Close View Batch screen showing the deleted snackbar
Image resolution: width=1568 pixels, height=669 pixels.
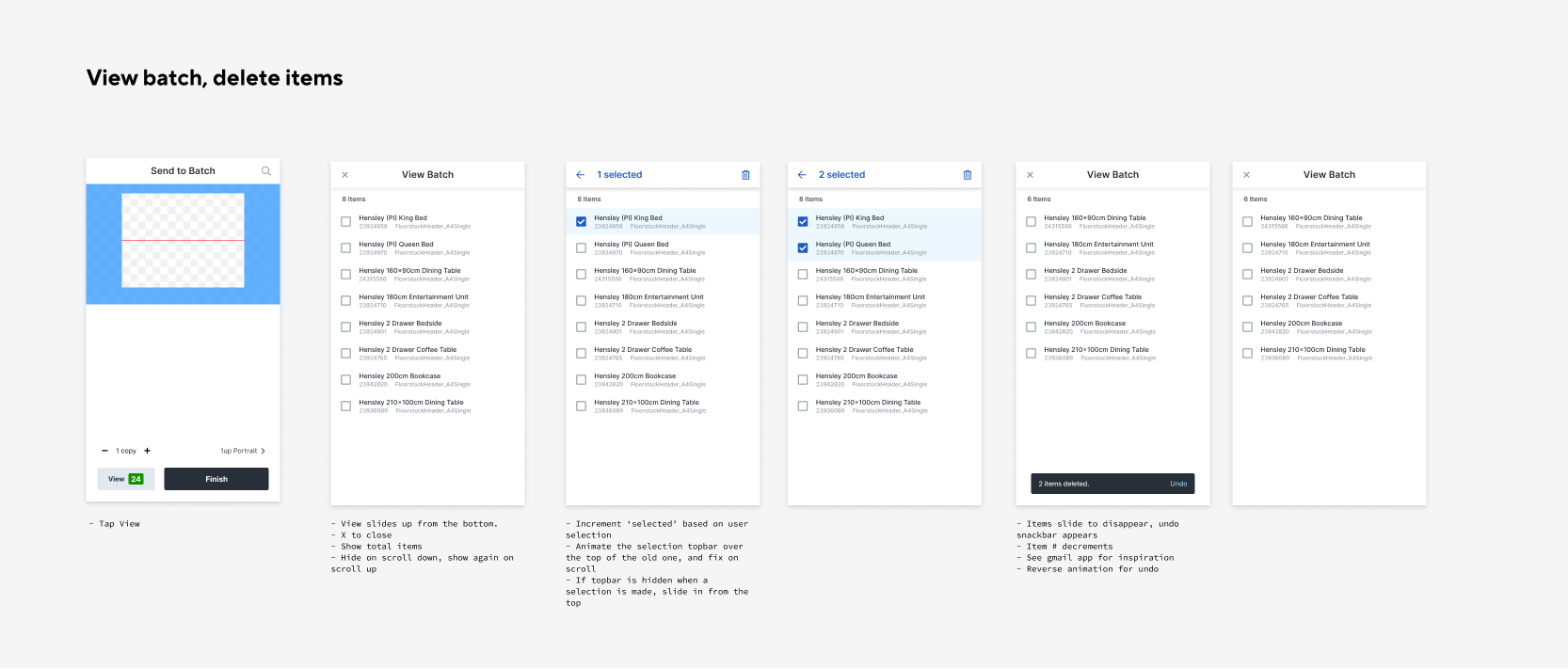1030,175
